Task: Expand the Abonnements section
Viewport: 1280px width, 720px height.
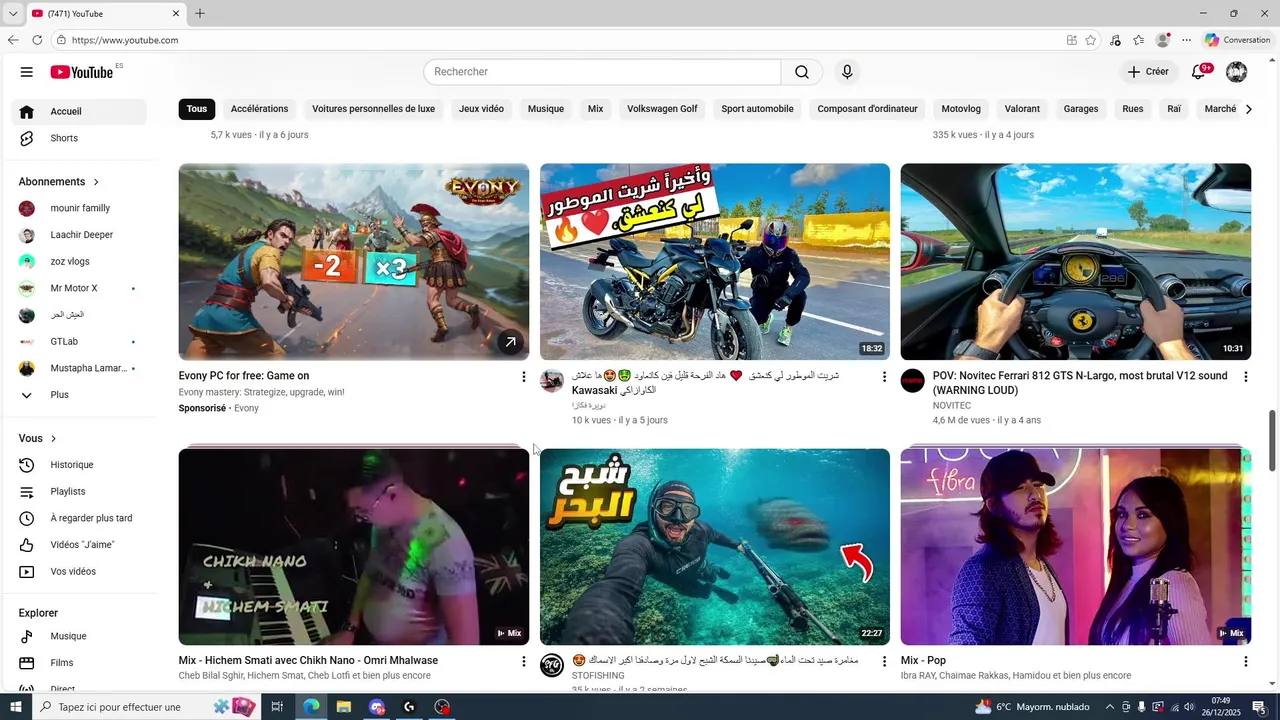Action: pos(59,182)
